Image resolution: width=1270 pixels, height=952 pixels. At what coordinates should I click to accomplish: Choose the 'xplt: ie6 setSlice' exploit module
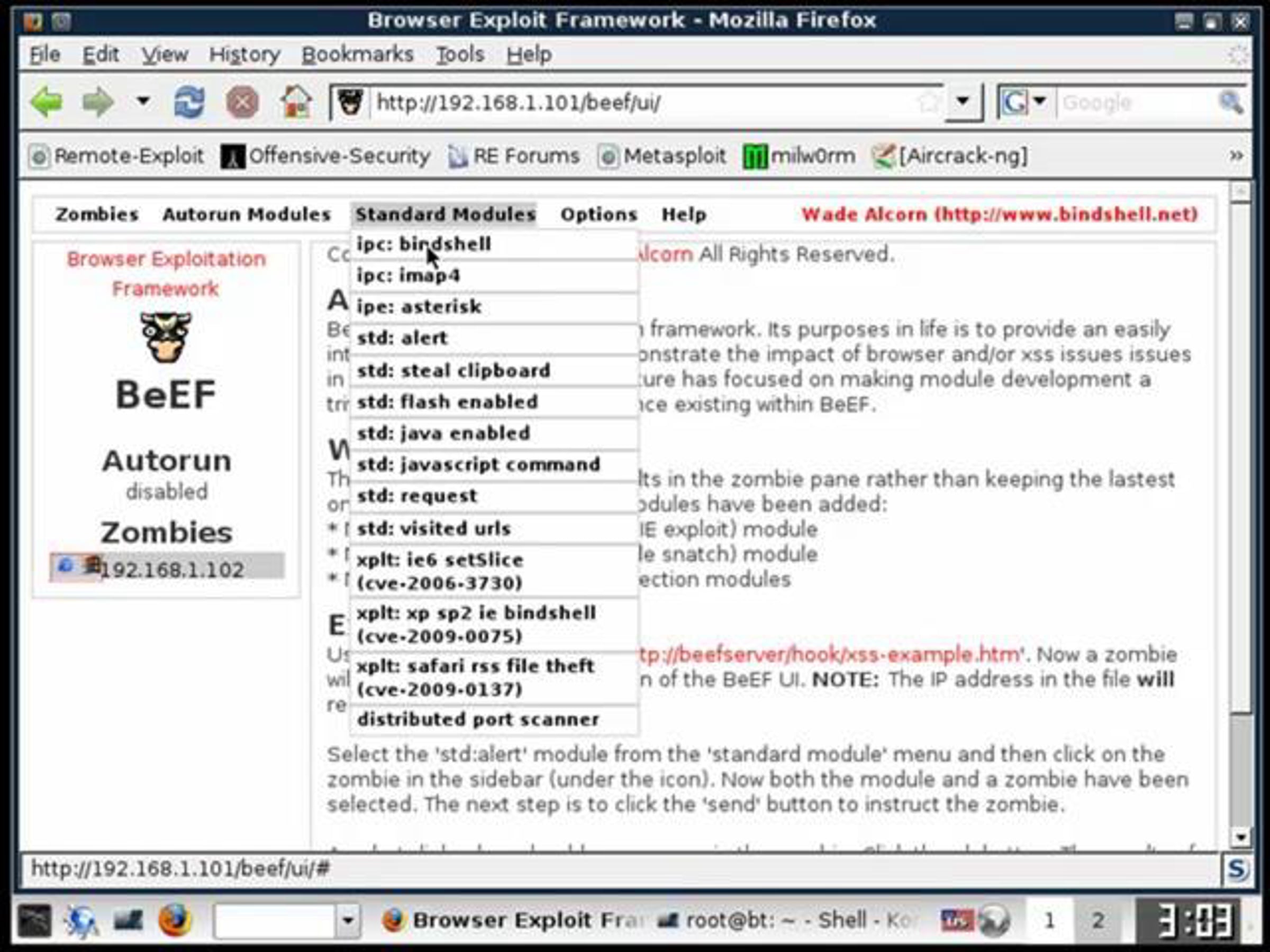tap(494, 572)
